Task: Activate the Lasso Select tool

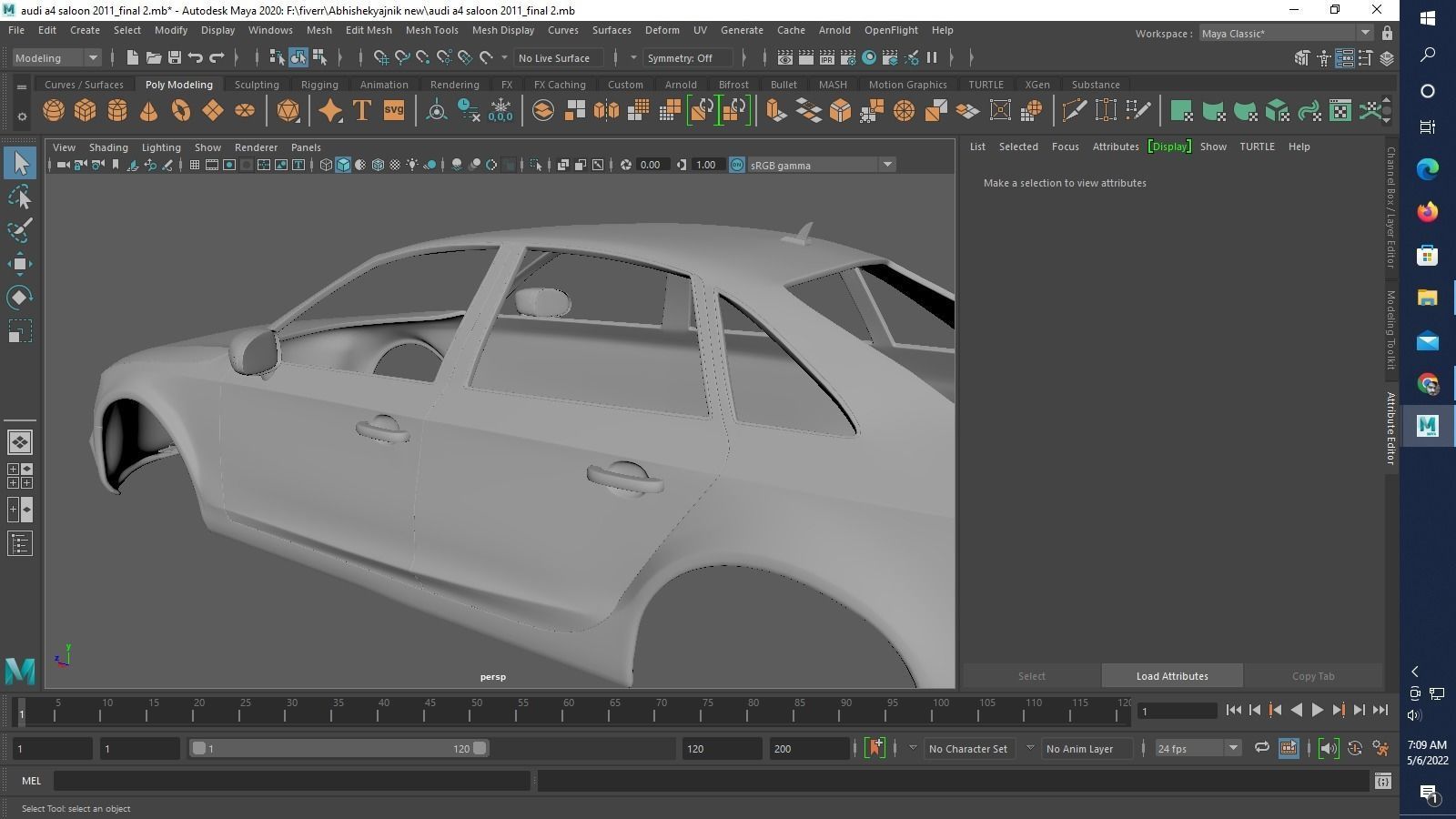Action: pos(20,197)
